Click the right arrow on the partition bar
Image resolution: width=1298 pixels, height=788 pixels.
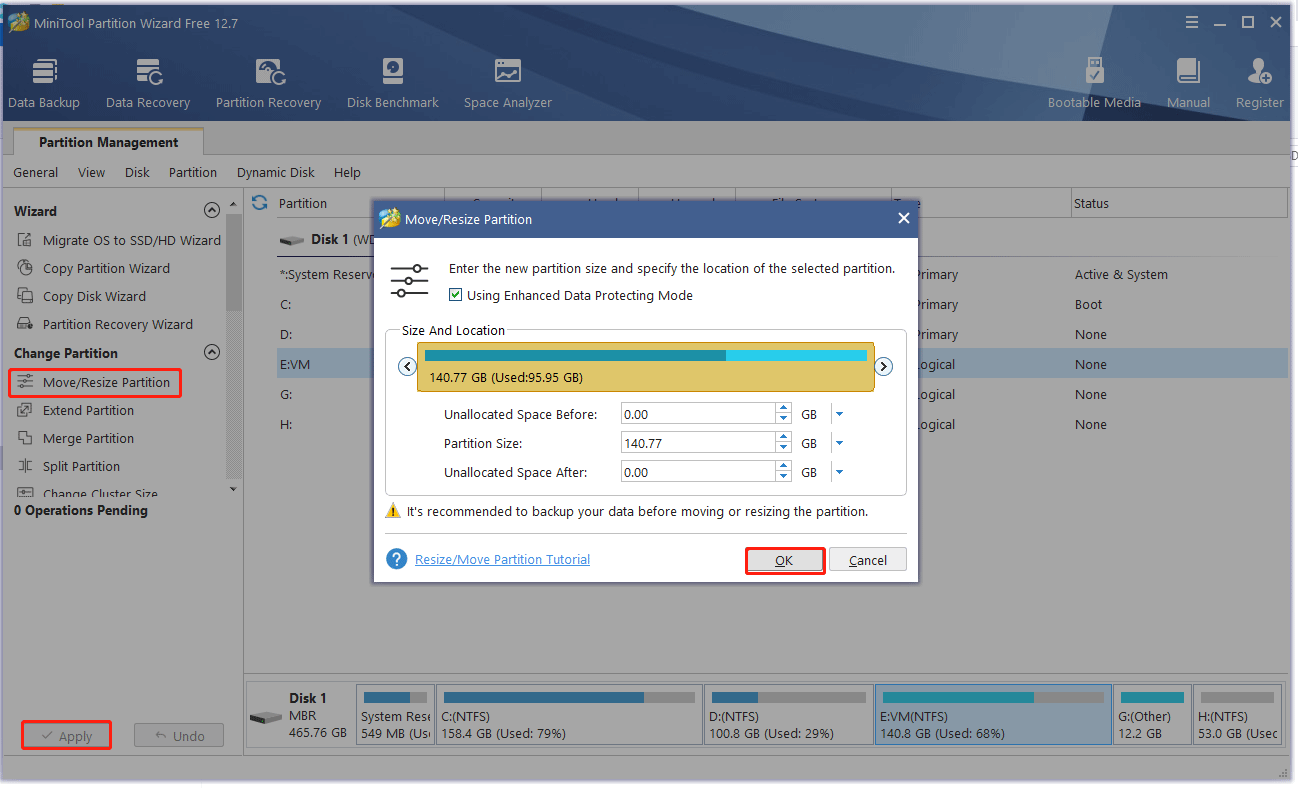pyautogui.click(x=883, y=366)
